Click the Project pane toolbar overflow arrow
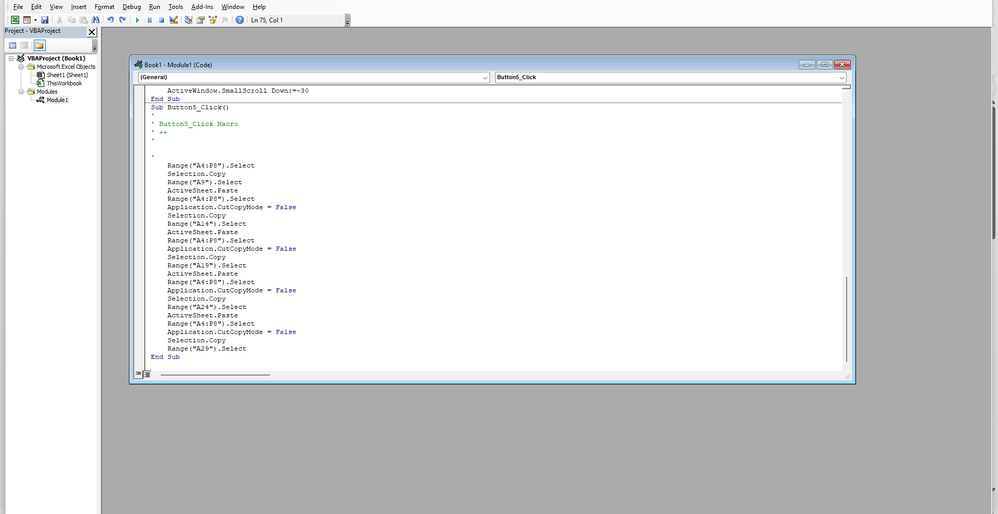998x514 pixels. click(x=95, y=46)
